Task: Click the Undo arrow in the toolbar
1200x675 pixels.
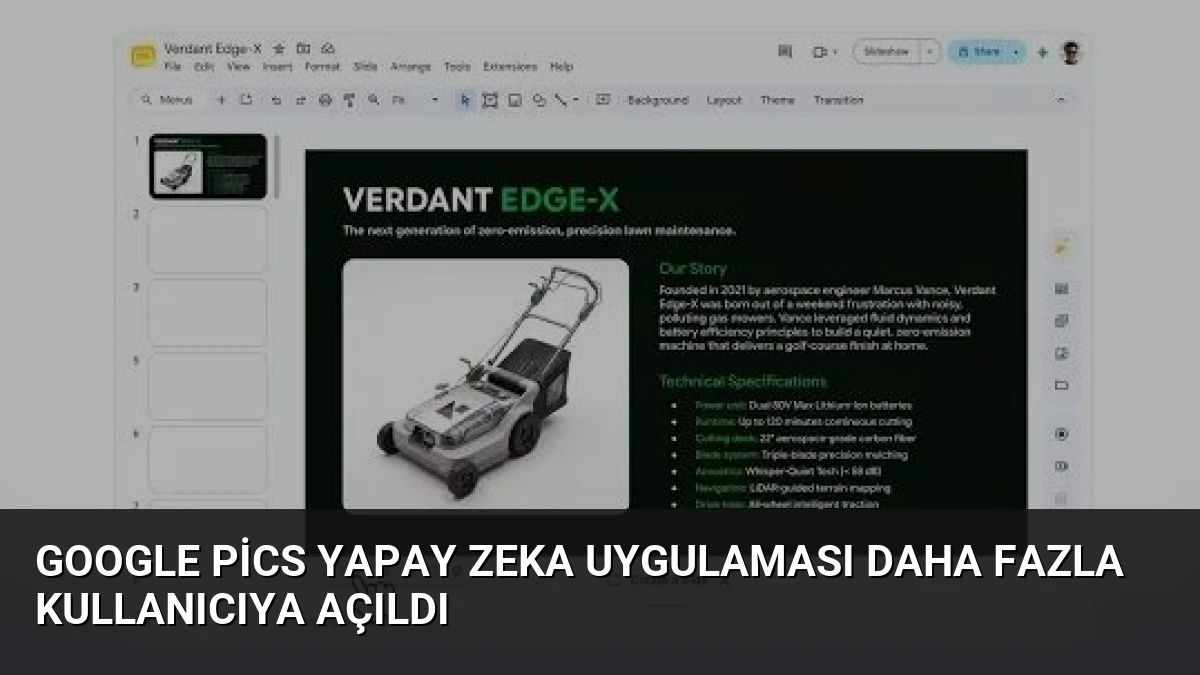Action: pos(276,100)
